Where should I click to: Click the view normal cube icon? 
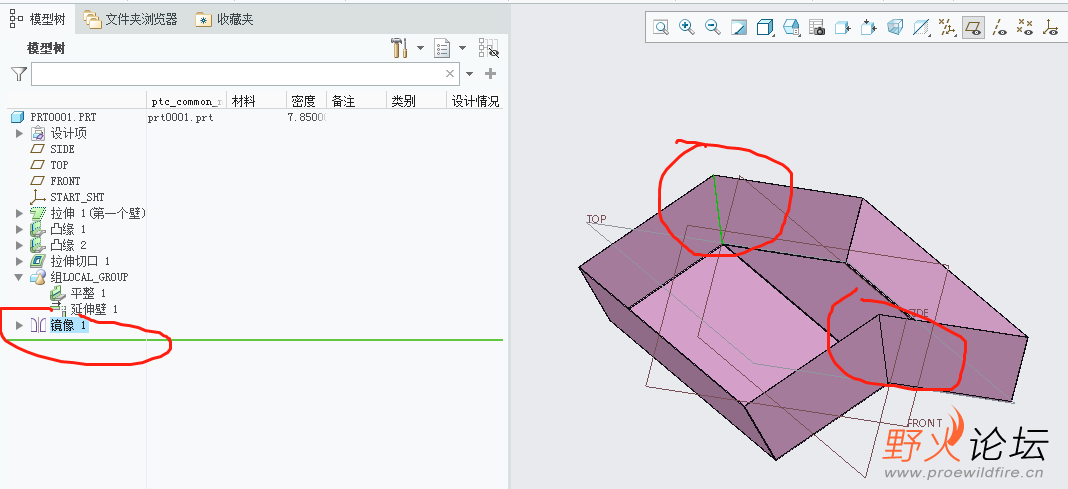(x=843, y=27)
